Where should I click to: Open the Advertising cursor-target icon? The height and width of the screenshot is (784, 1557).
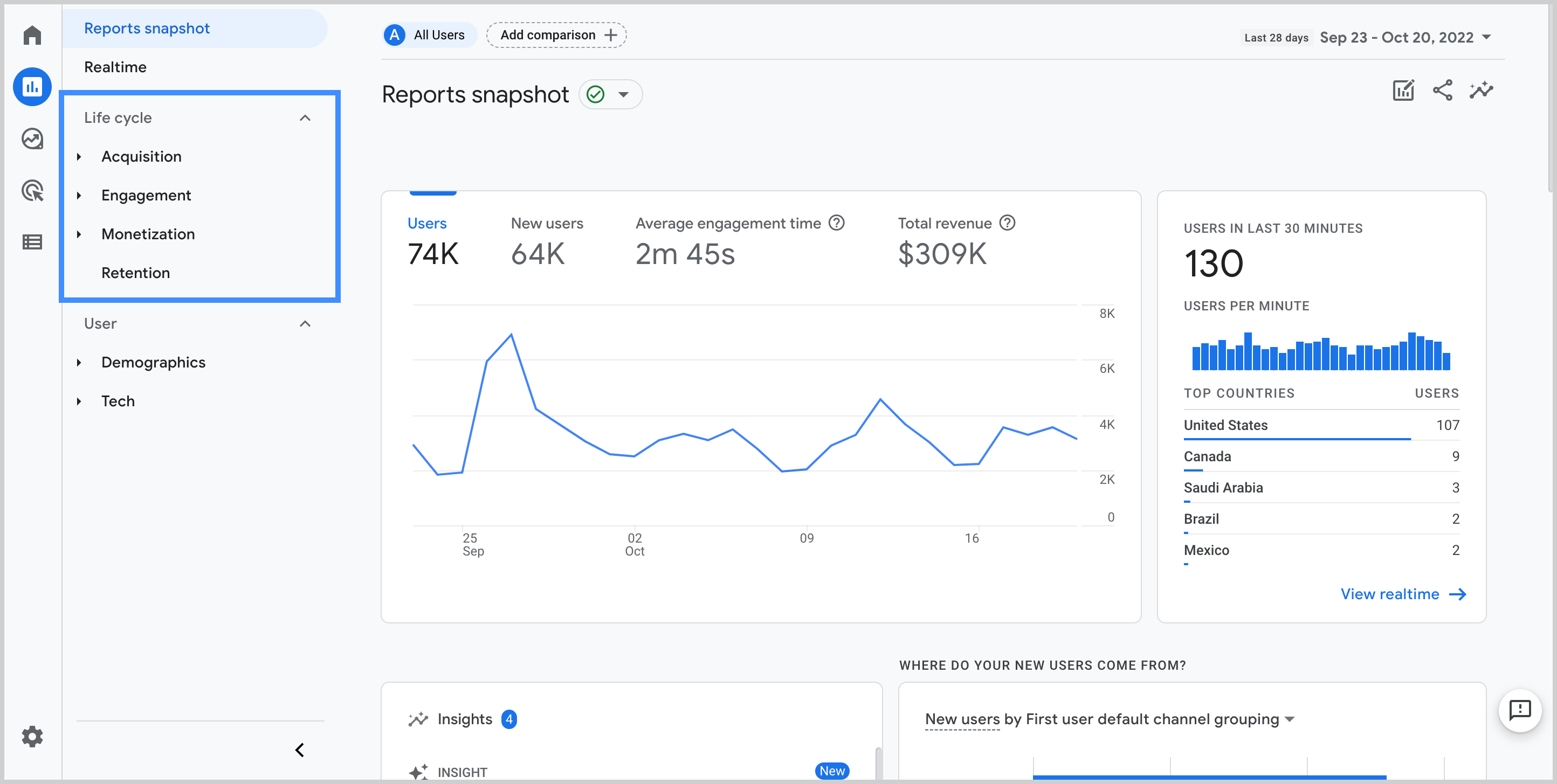click(32, 191)
